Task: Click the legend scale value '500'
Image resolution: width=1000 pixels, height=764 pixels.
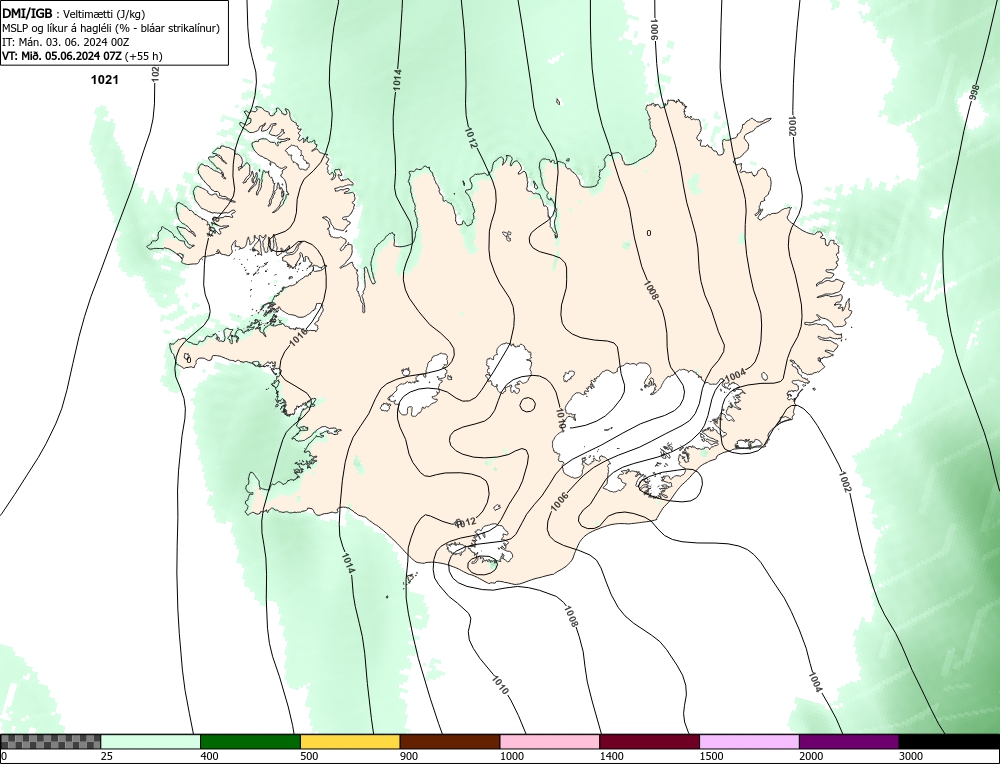Action: (309, 756)
